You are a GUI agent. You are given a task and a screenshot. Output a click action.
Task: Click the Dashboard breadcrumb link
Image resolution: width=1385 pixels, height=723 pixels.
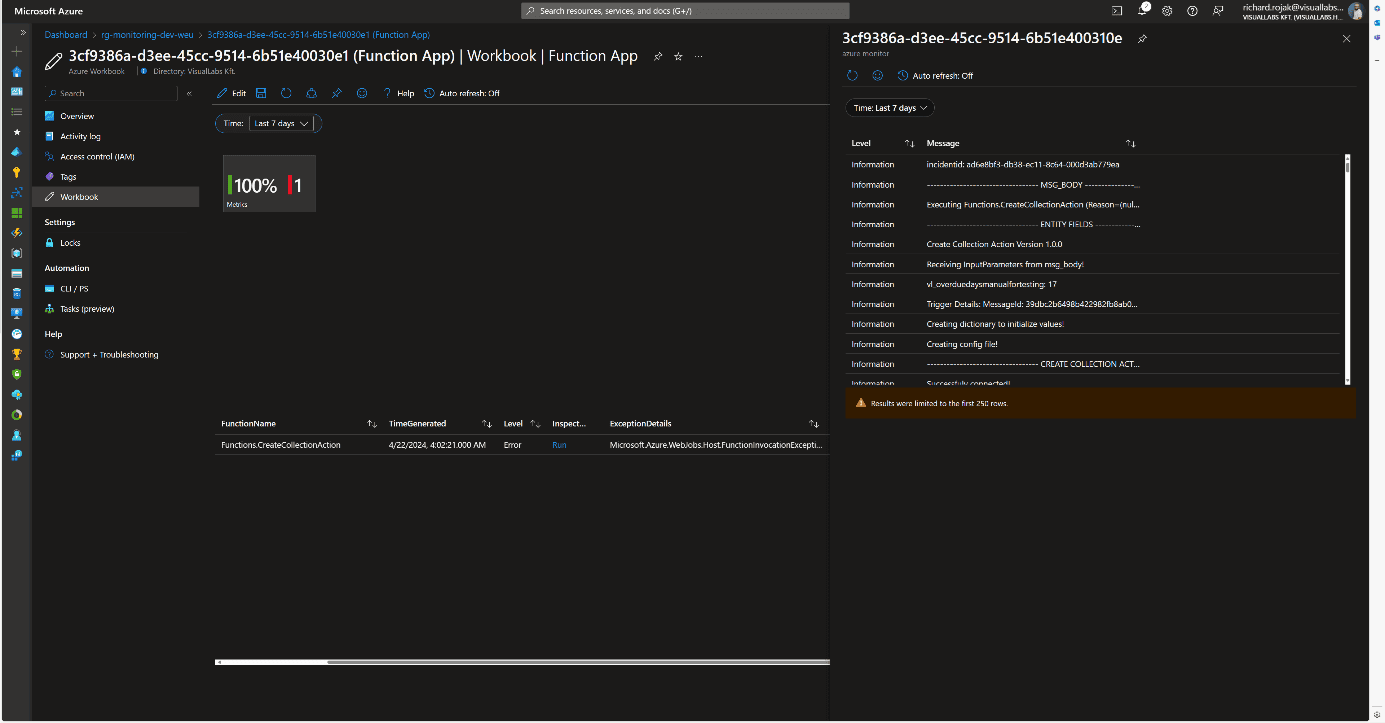[x=66, y=34]
